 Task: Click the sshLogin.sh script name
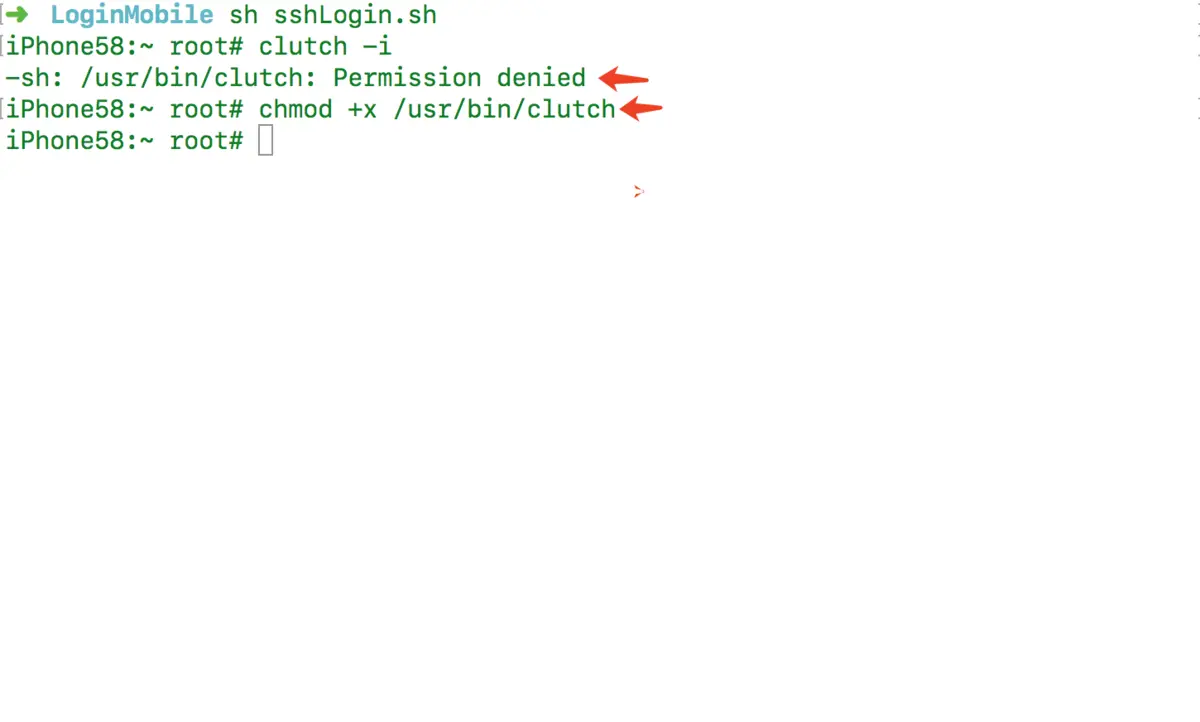(355, 16)
